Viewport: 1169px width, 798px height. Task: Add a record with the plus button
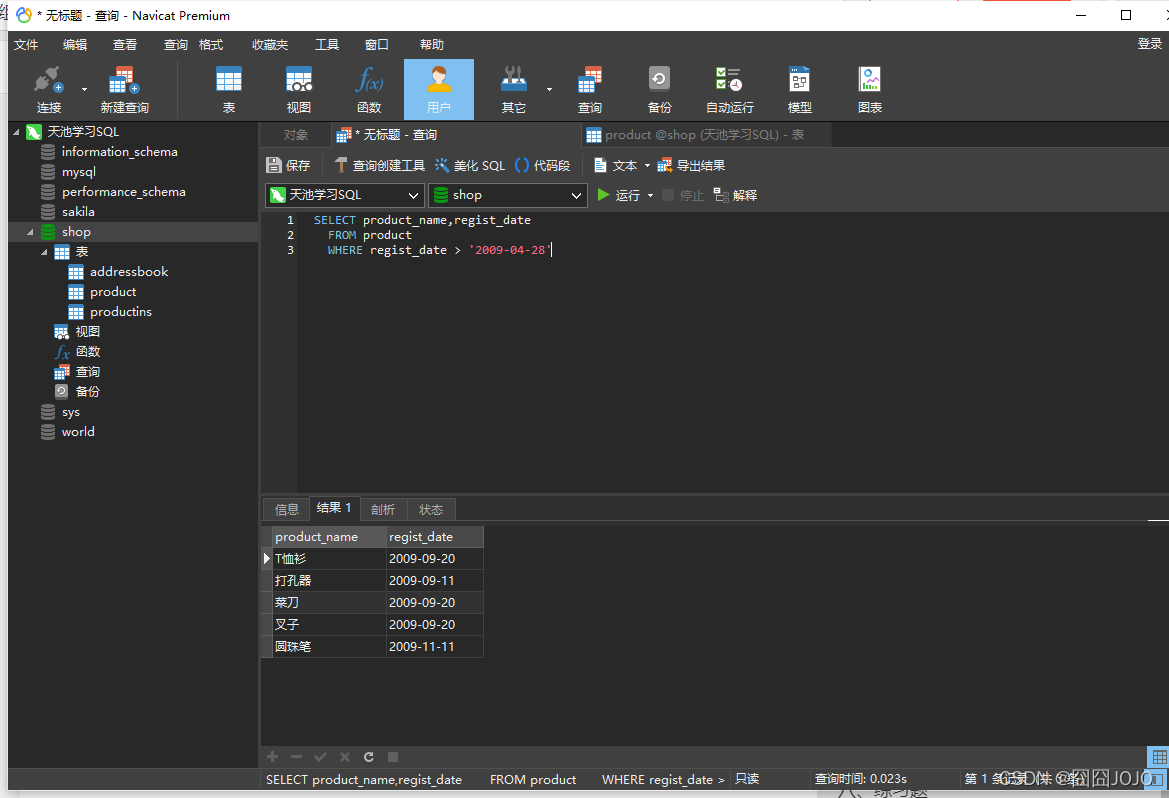273,757
